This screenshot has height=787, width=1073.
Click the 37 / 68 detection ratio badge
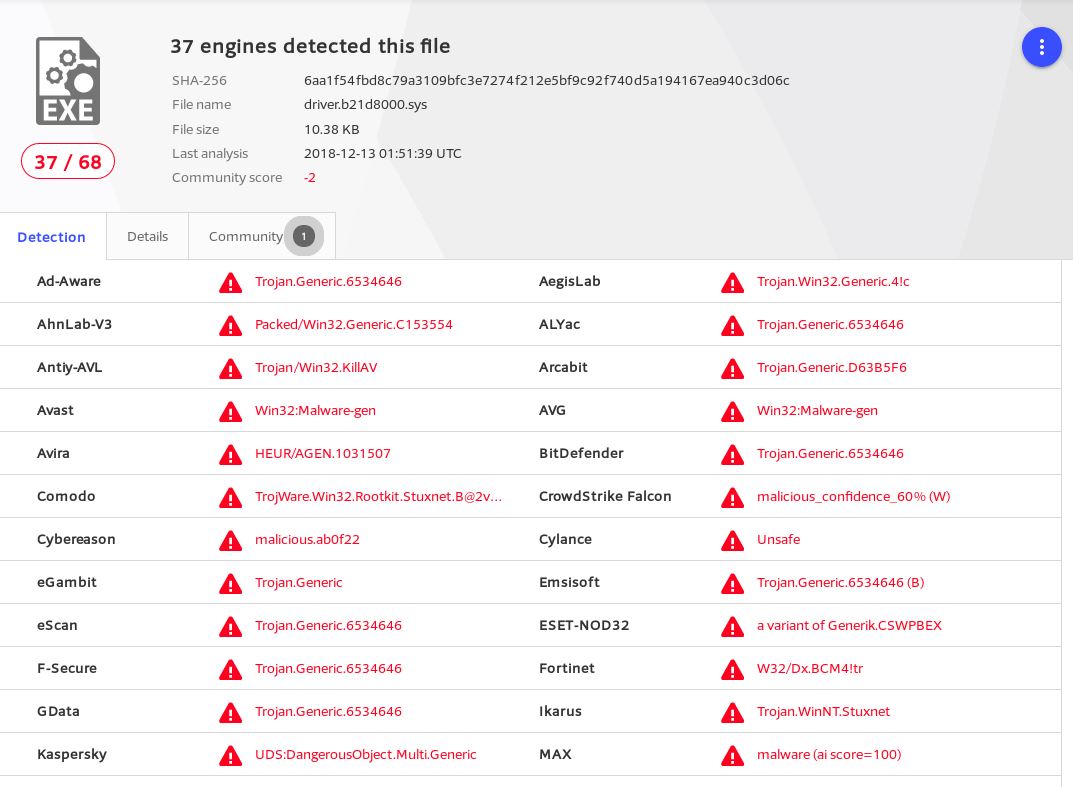[x=68, y=161]
